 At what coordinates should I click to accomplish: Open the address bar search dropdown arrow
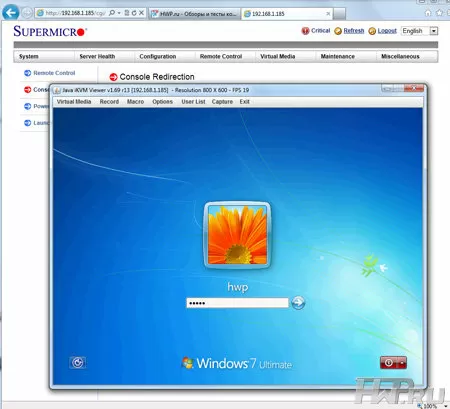tap(119, 13)
